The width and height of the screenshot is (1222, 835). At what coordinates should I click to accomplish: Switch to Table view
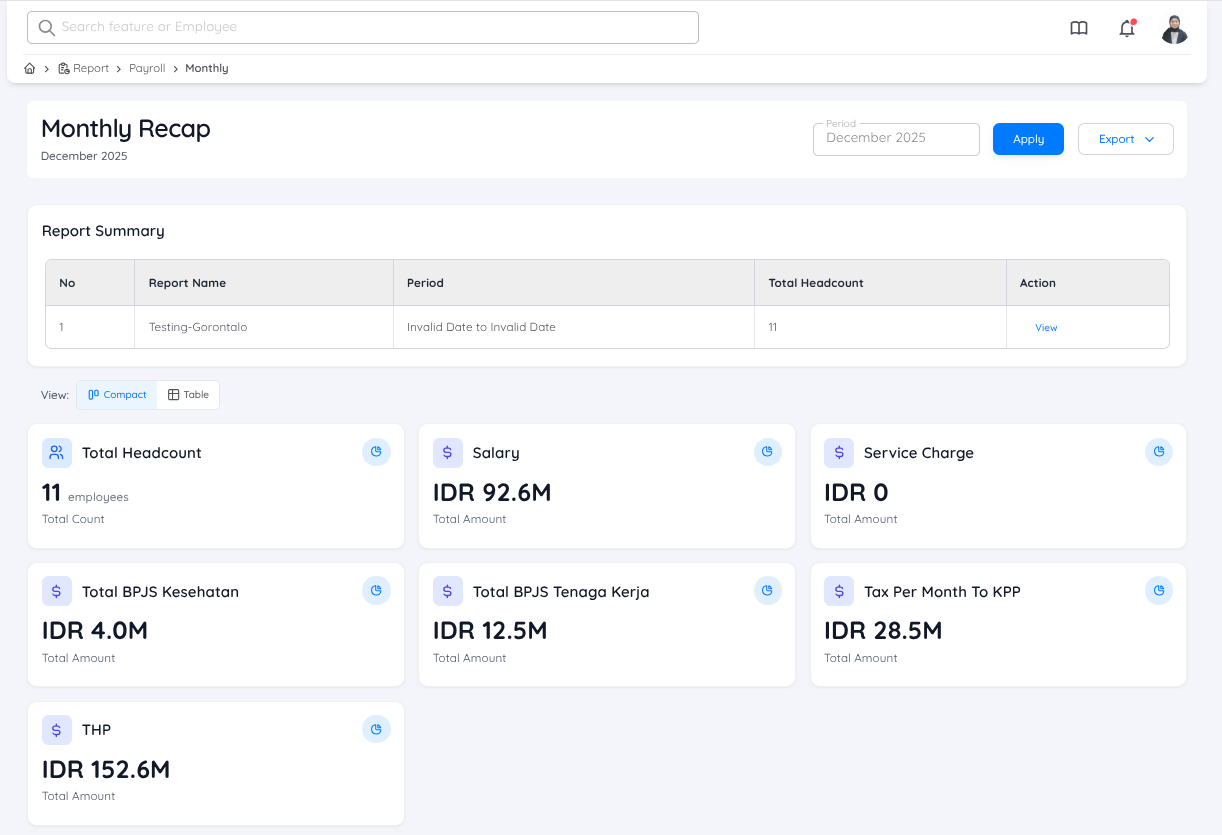(x=188, y=395)
